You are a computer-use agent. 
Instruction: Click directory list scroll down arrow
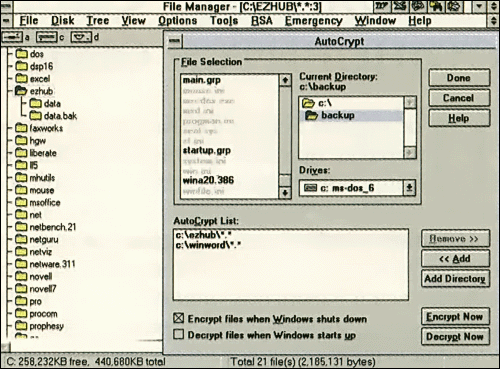coord(410,153)
